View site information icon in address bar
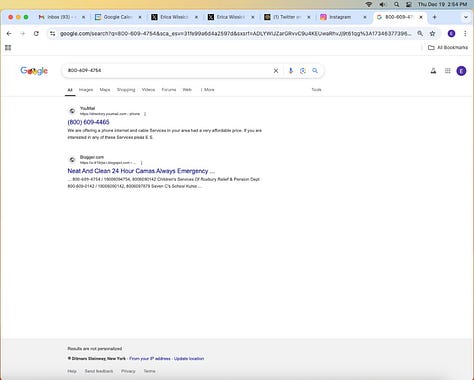The height and width of the screenshot is (380, 474). 52,34
